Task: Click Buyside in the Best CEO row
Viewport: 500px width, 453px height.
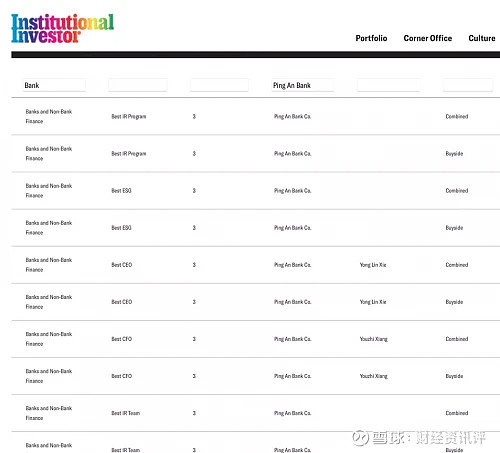Action: pos(454,302)
